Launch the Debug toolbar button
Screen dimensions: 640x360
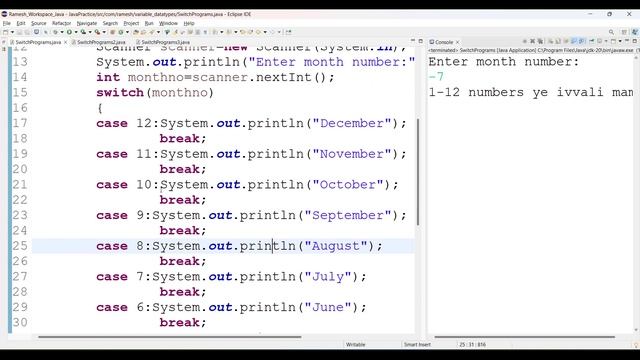(x=55, y=32)
